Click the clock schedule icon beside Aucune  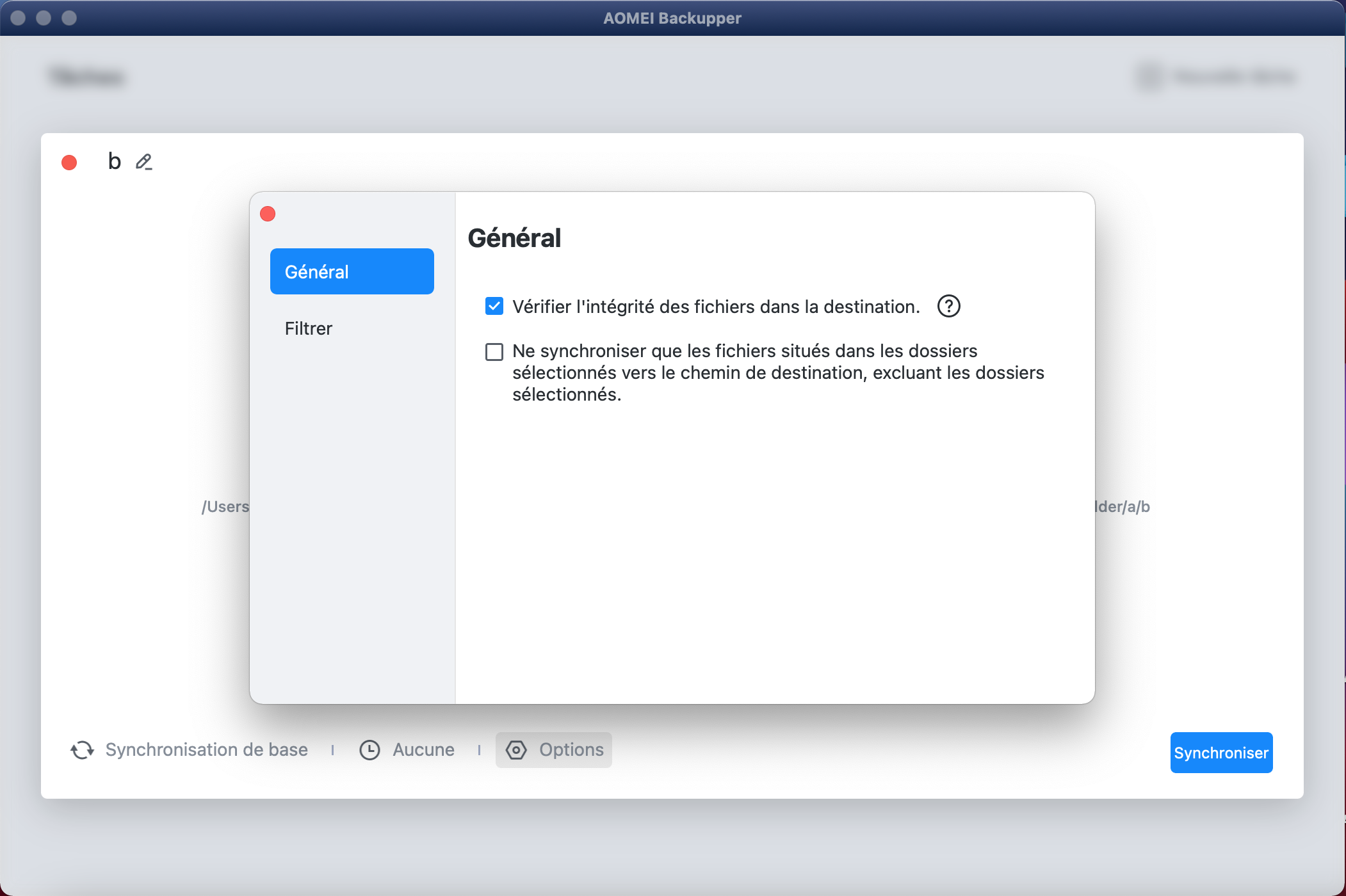(369, 750)
